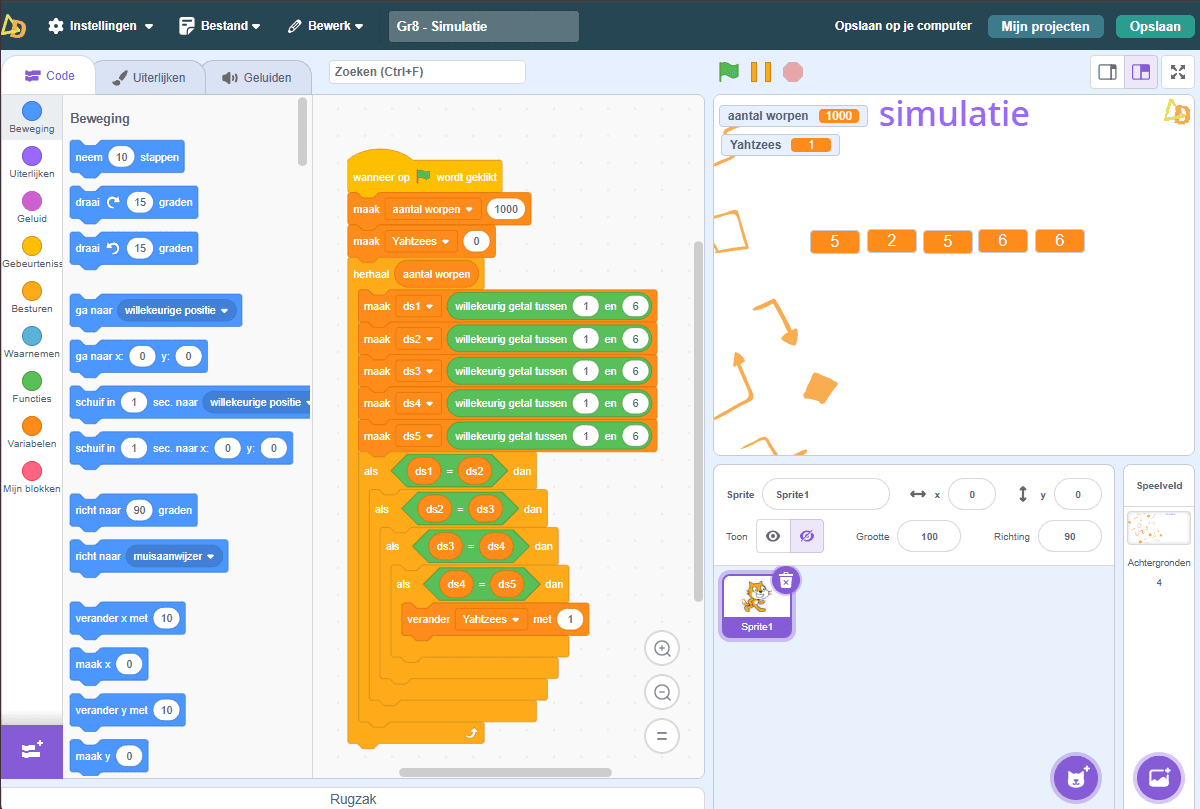Click the green flag to run the project
Image resolution: width=1200 pixels, height=809 pixels.
pyautogui.click(x=728, y=72)
